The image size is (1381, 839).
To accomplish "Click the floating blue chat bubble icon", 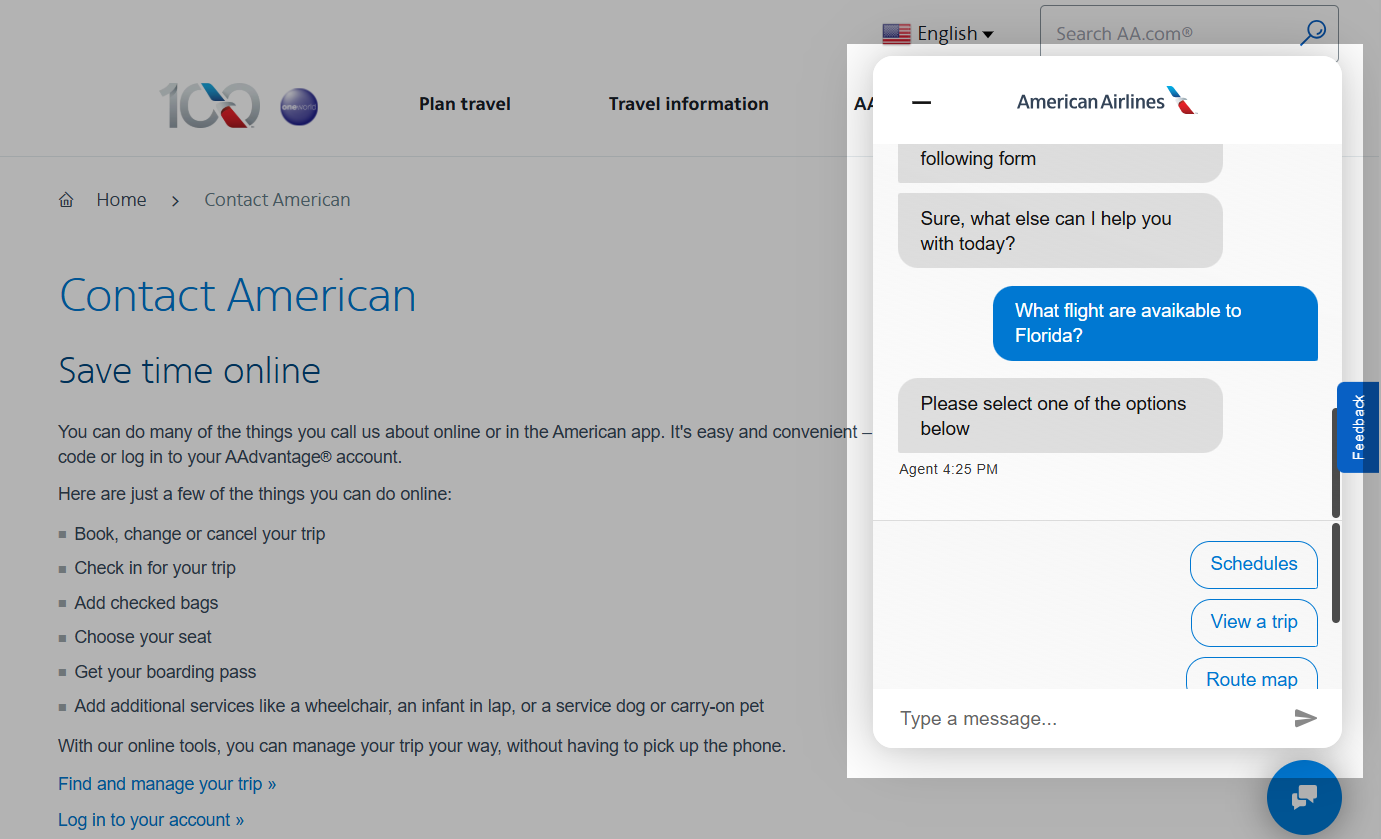I will (x=1303, y=797).
